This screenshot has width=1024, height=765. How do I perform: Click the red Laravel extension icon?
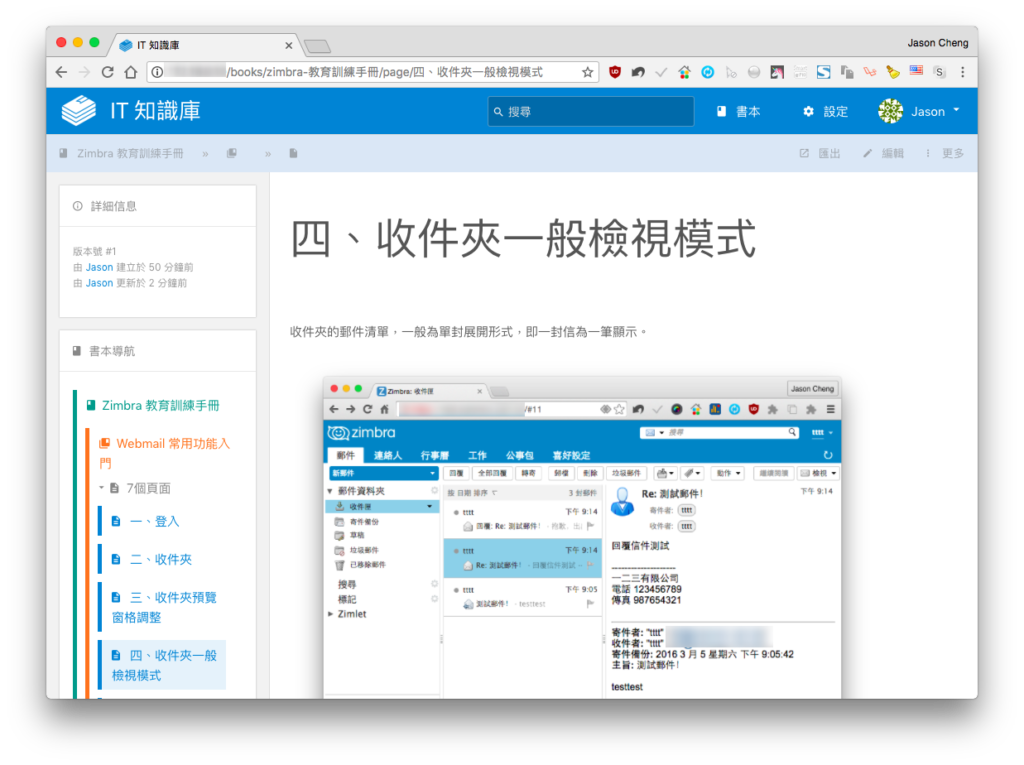(870, 72)
